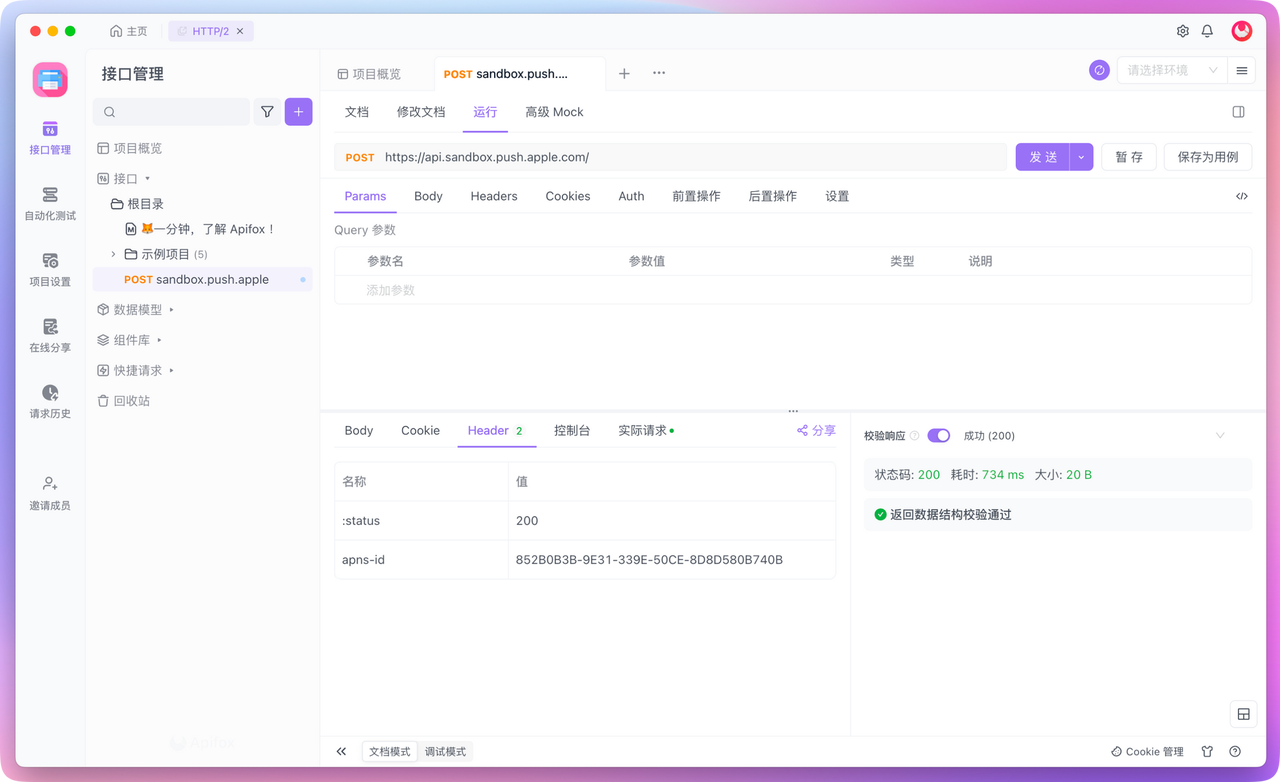Open the 前置操作 tab
The image size is (1280, 782).
[x=696, y=196]
